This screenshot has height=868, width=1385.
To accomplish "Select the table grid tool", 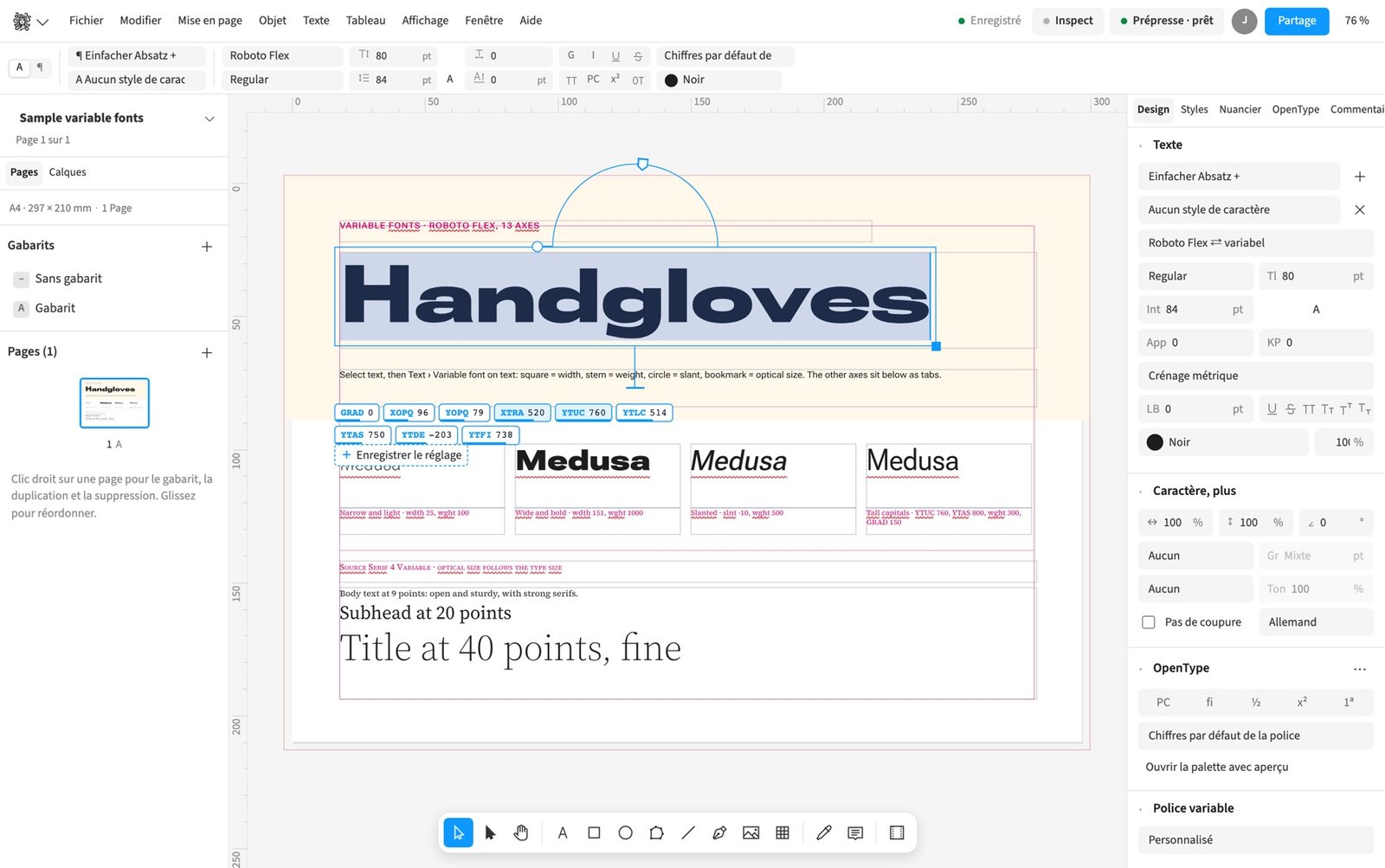I will [783, 833].
